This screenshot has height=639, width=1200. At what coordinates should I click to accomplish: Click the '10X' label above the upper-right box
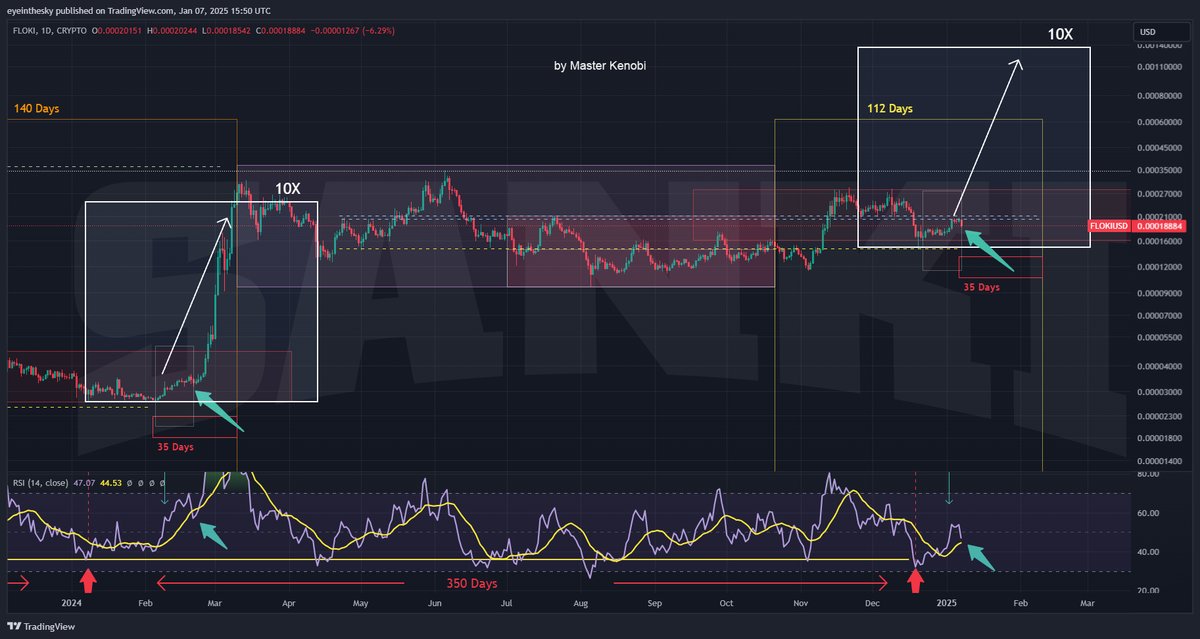[1060, 34]
